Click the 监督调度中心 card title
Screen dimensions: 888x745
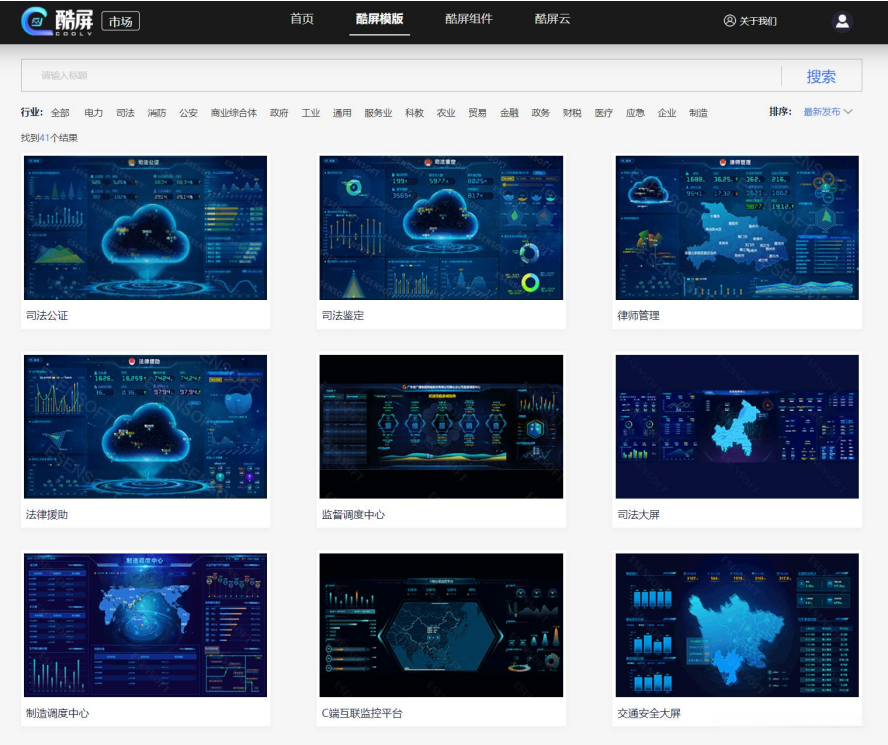[353, 514]
